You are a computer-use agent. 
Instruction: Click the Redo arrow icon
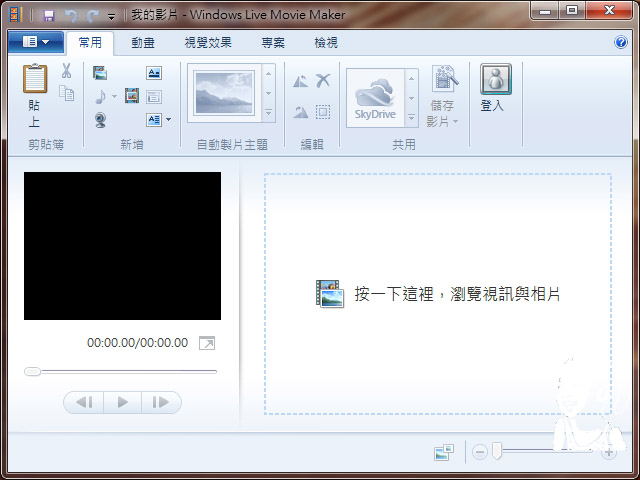[x=93, y=16]
